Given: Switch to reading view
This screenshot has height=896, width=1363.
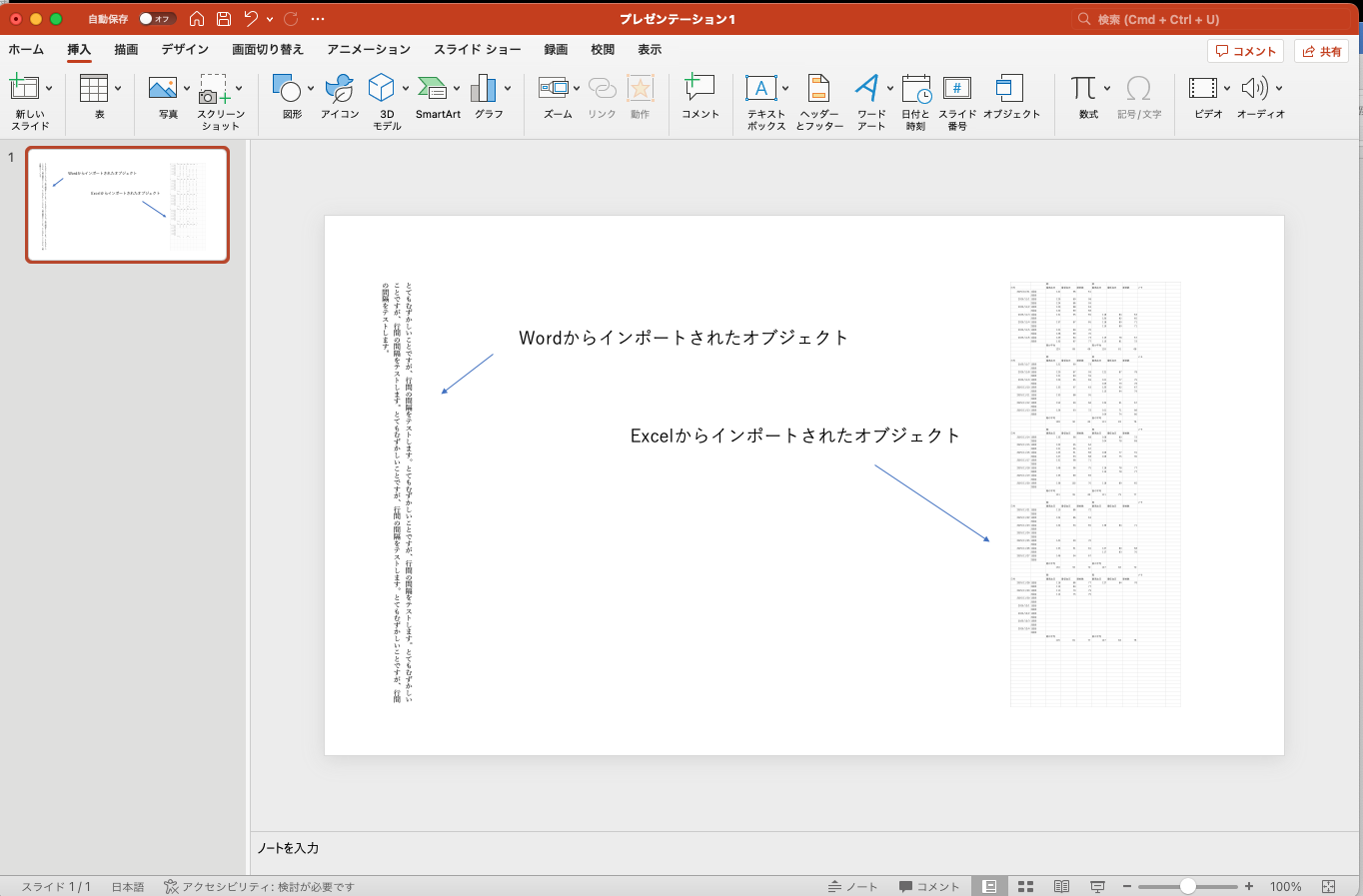Looking at the screenshot, I should pos(1061,886).
